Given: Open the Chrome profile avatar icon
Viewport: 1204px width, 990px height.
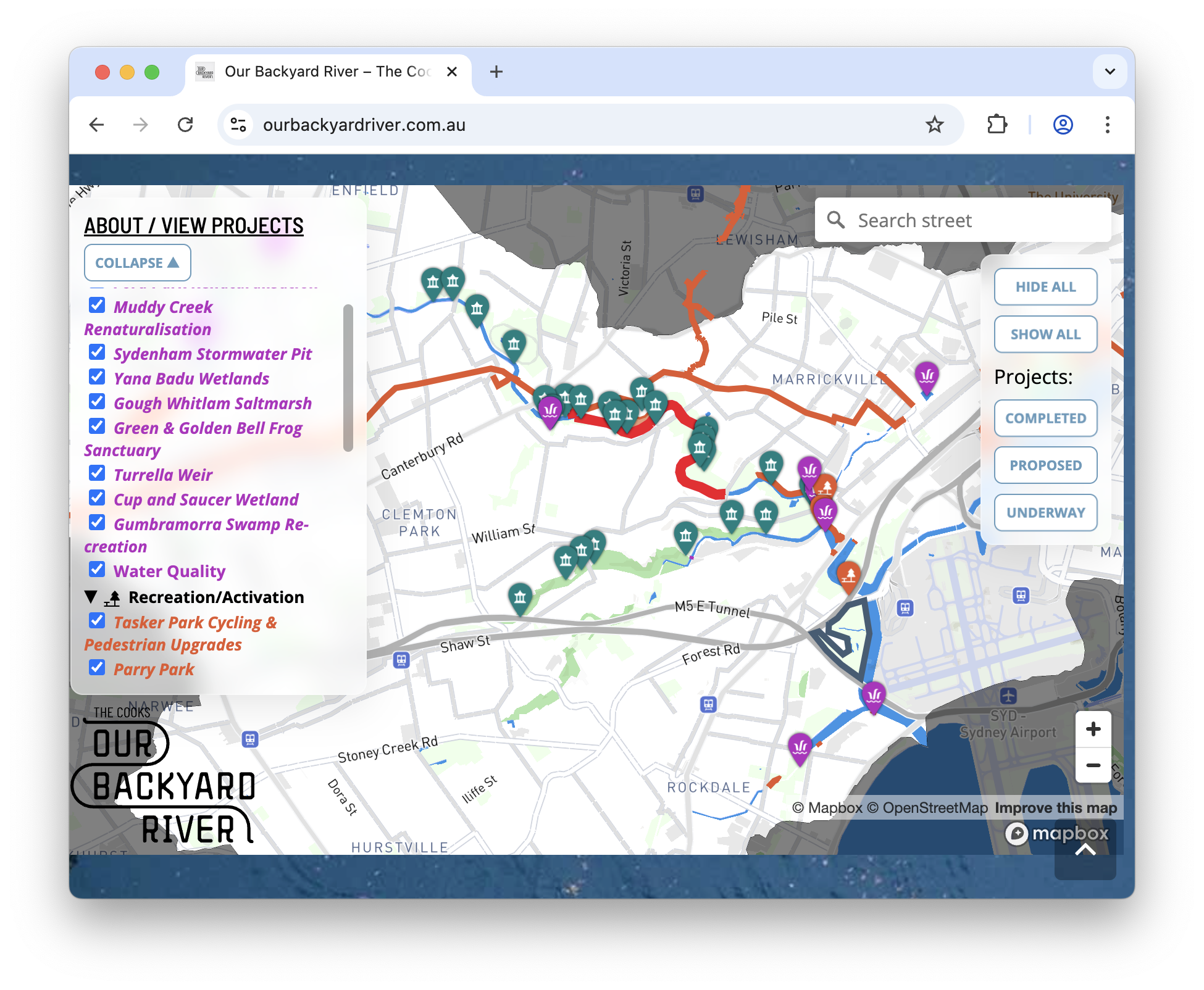Looking at the screenshot, I should [1063, 125].
